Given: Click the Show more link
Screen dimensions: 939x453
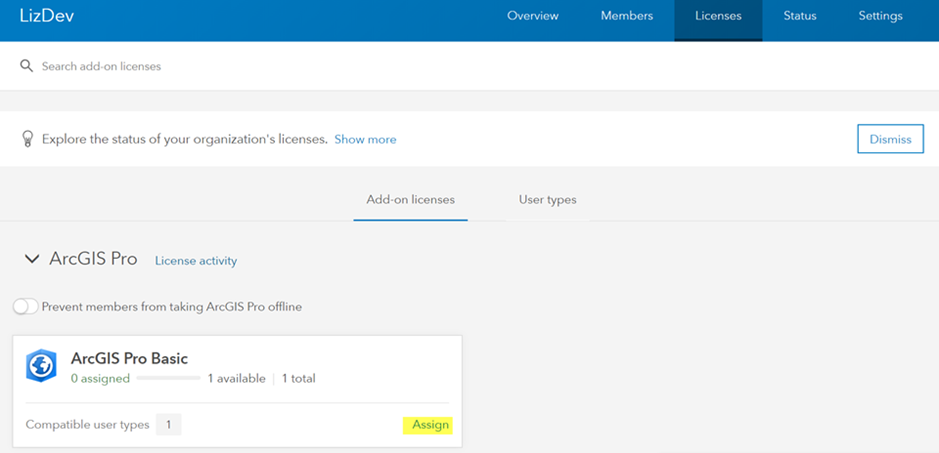Looking at the screenshot, I should 365,139.
